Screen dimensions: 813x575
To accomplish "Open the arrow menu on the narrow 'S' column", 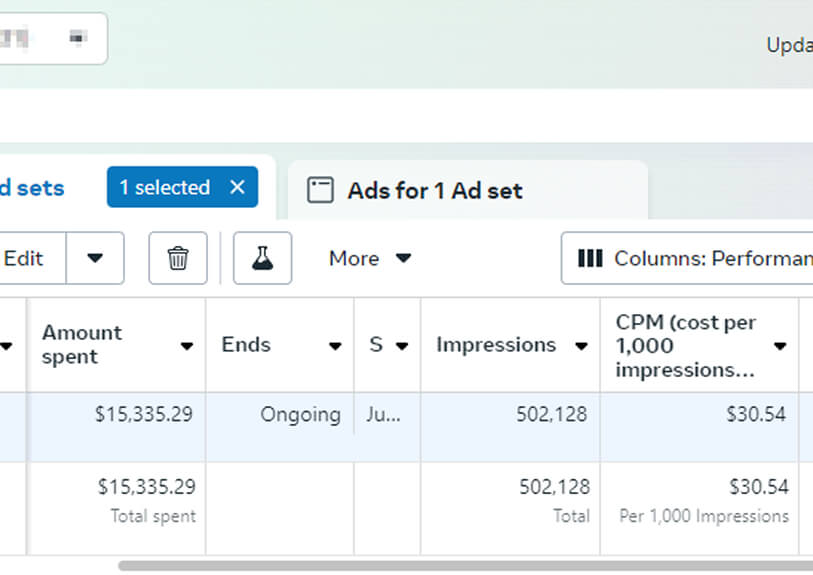I will [x=402, y=346].
